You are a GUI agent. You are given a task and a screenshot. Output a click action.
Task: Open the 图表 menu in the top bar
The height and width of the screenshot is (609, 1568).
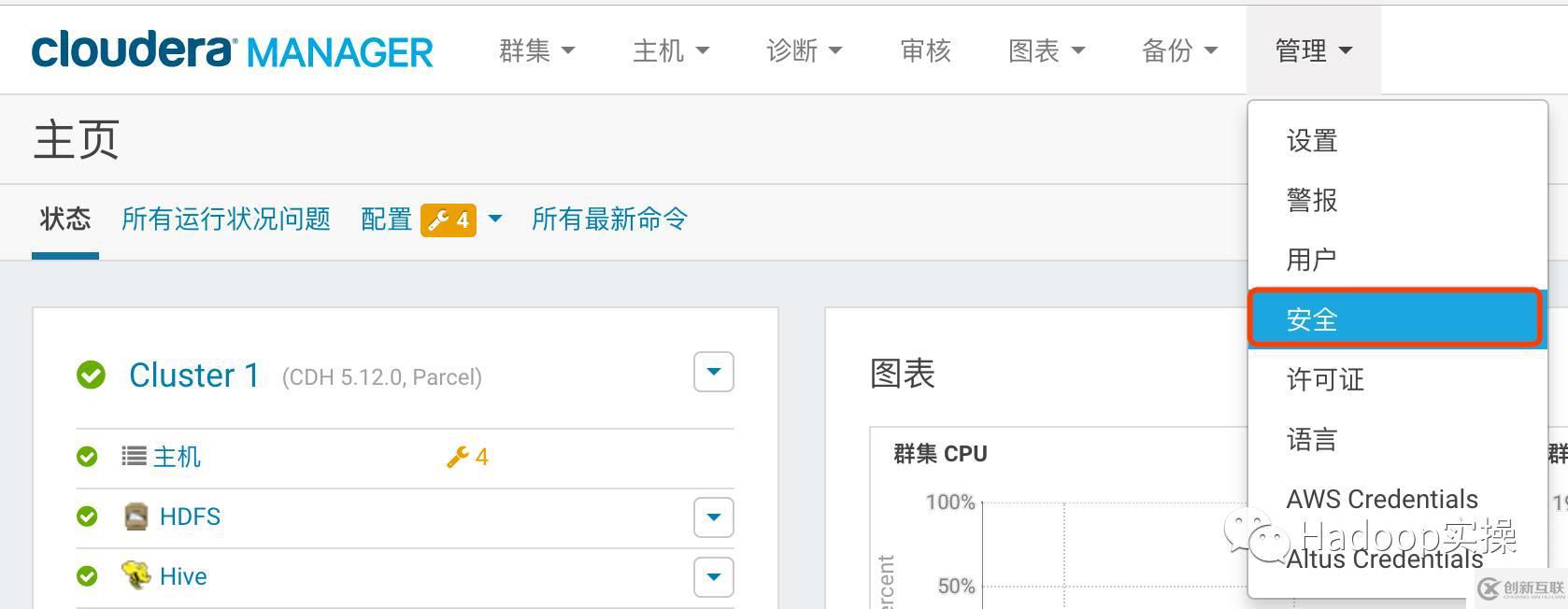(x=1047, y=50)
